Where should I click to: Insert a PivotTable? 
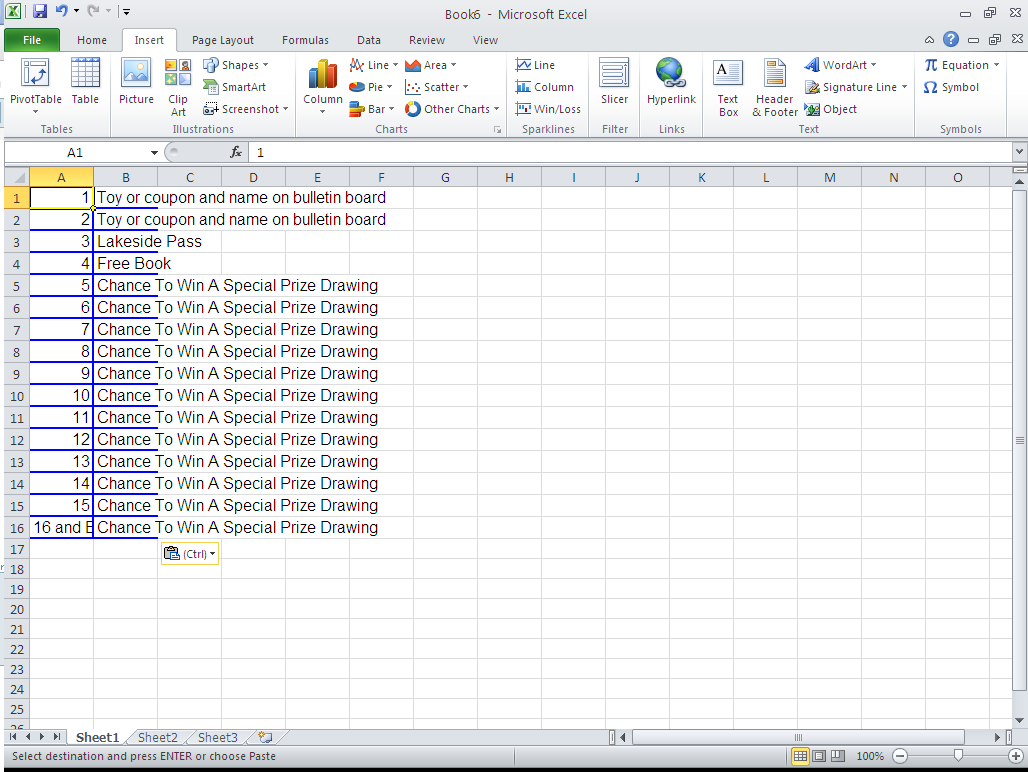point(35,86)
